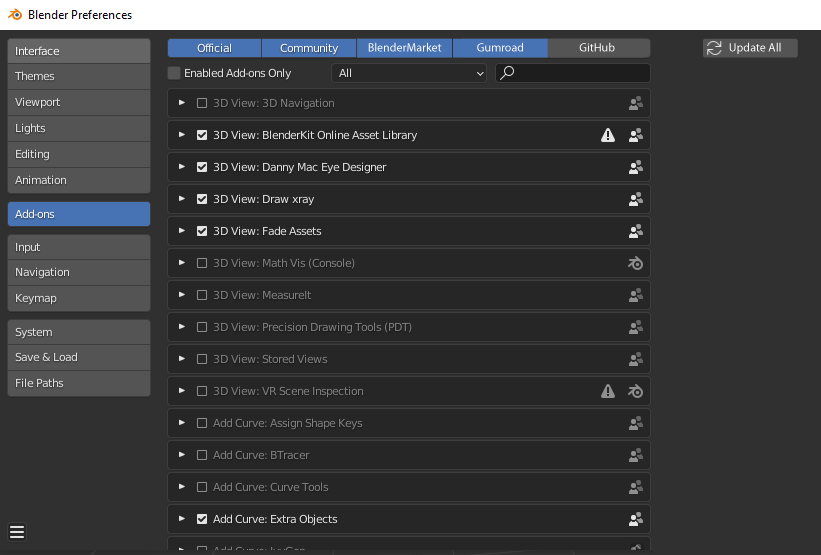Toggle Enabled Add-ons Only checkbox
The height and width of the screenshot is (555, 821).
pos(174,73)
